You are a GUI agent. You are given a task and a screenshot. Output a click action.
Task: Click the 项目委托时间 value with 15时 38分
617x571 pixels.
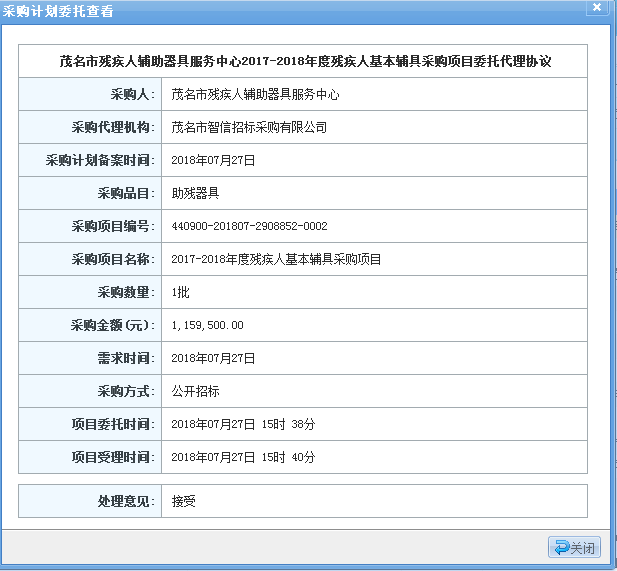point(243,424)
